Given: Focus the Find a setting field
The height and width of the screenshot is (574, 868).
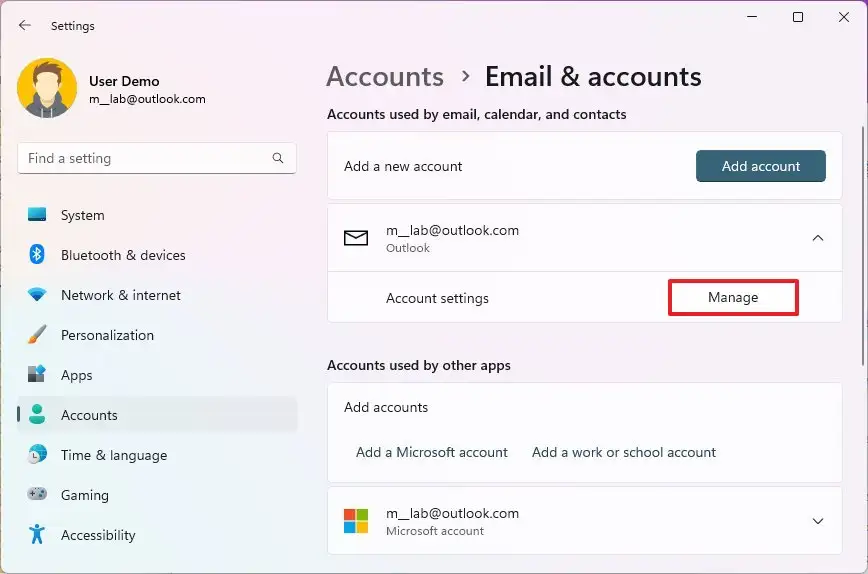Looking at the screenshot, I should [157, 158].
